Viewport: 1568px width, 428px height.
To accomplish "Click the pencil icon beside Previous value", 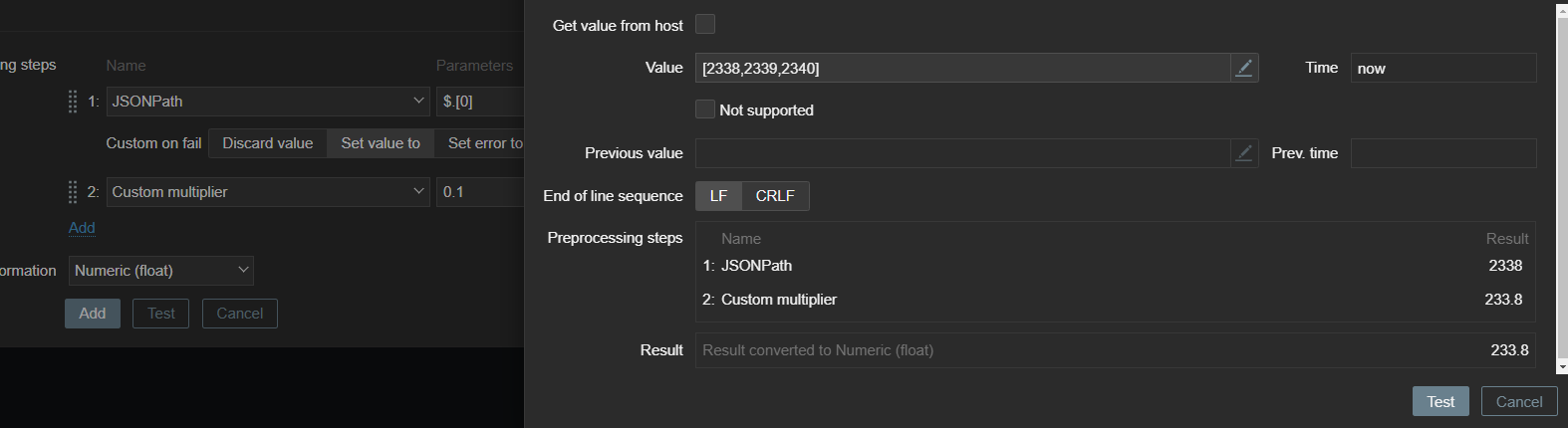I will [1244, 153].
